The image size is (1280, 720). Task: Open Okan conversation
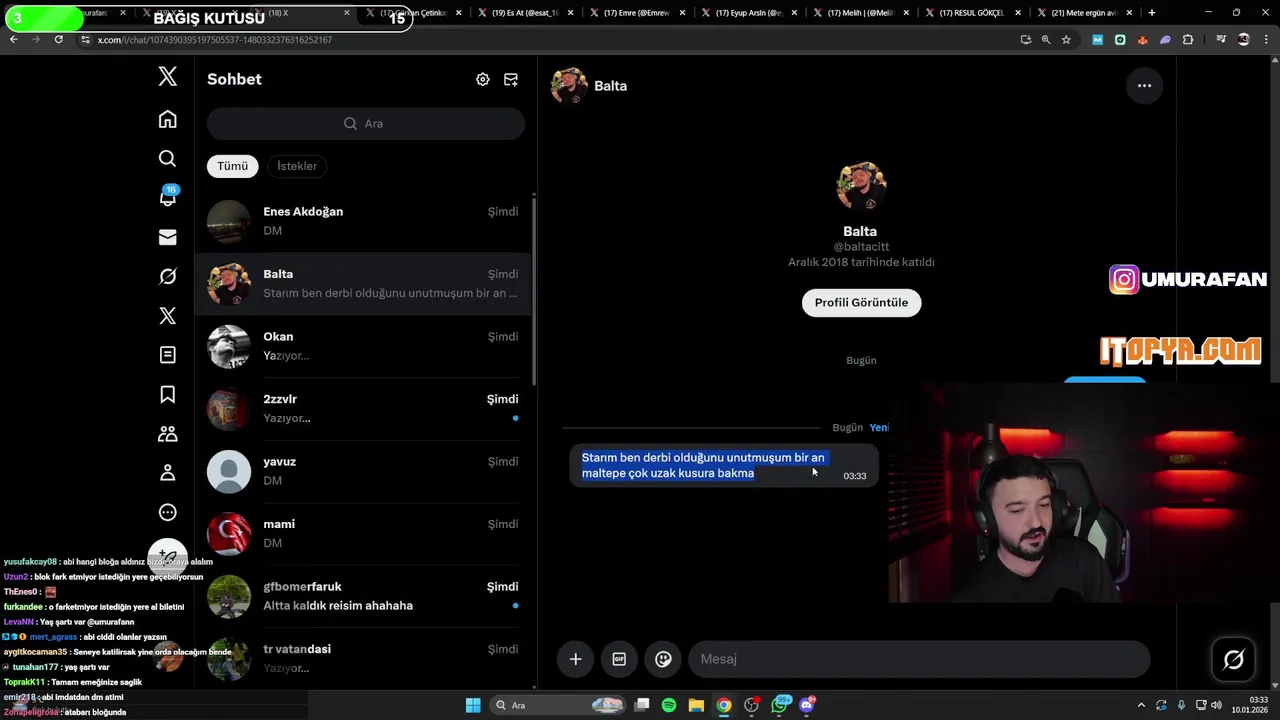coord(363,346)
